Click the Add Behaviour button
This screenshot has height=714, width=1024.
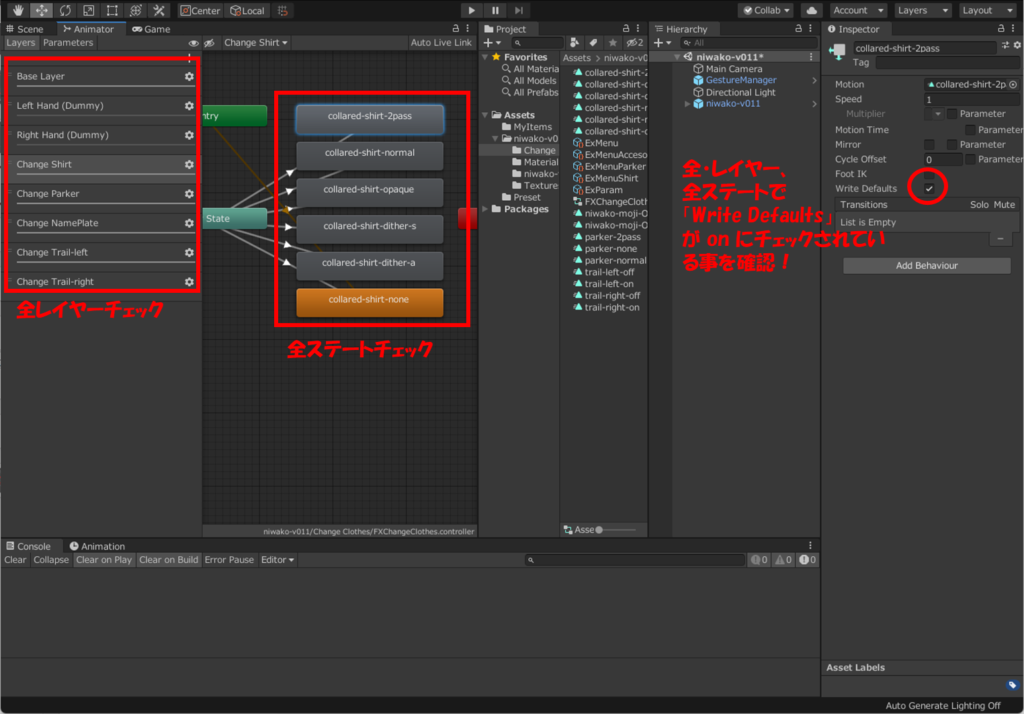click(926, 266)
